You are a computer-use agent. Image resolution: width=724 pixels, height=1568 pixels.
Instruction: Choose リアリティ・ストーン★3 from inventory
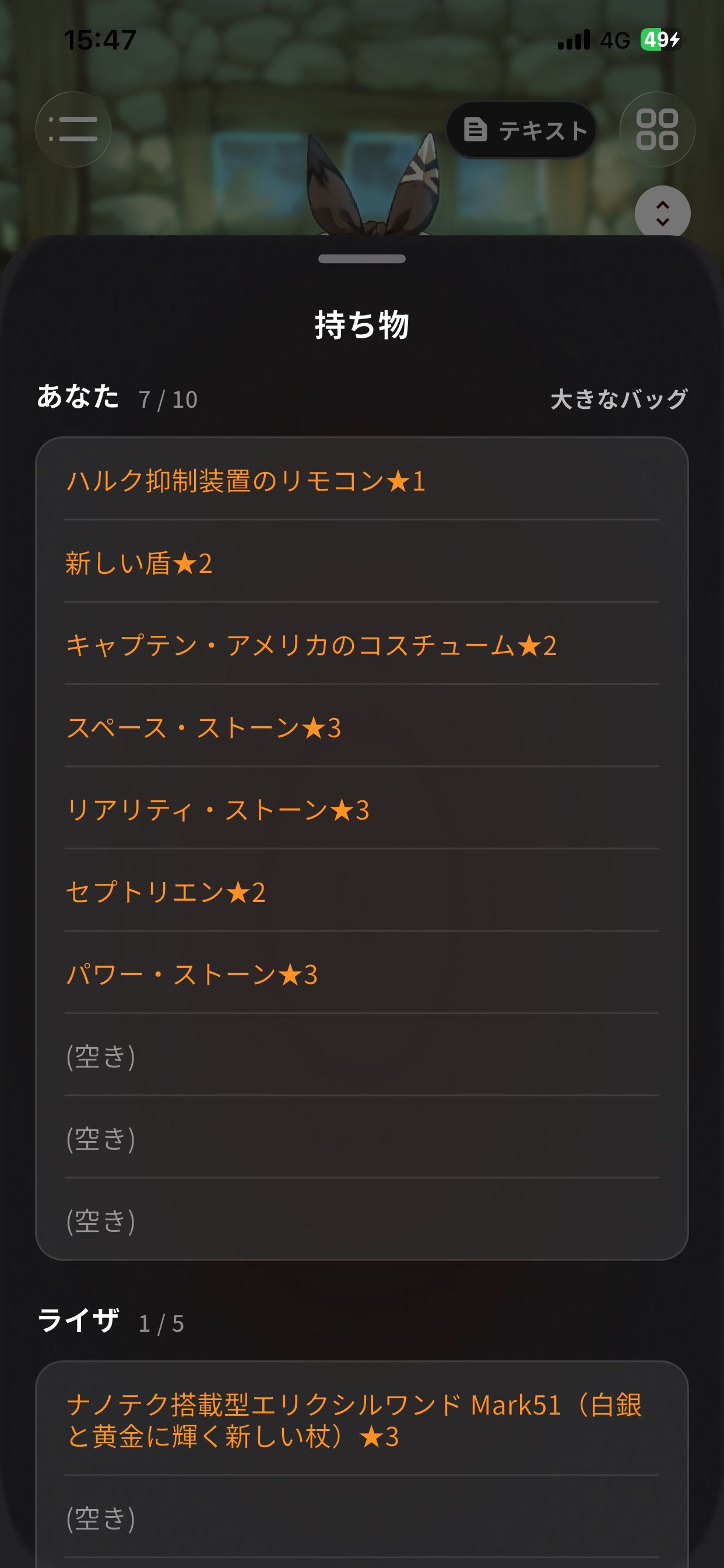(362, 808)
